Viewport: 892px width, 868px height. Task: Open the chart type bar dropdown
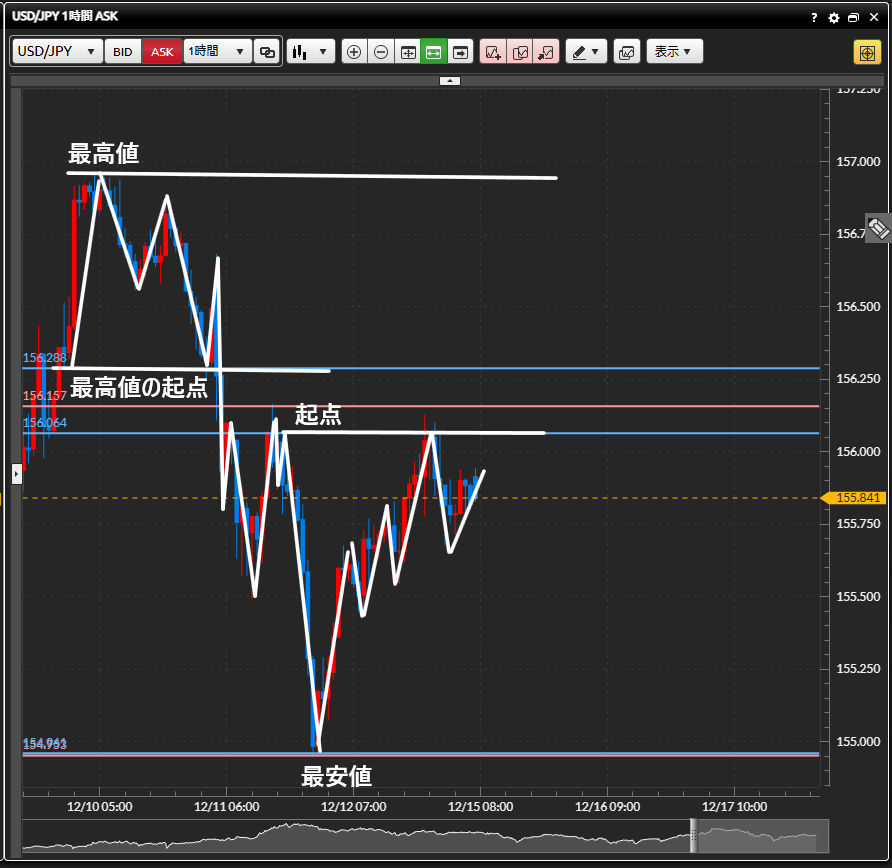click(310, 52)
